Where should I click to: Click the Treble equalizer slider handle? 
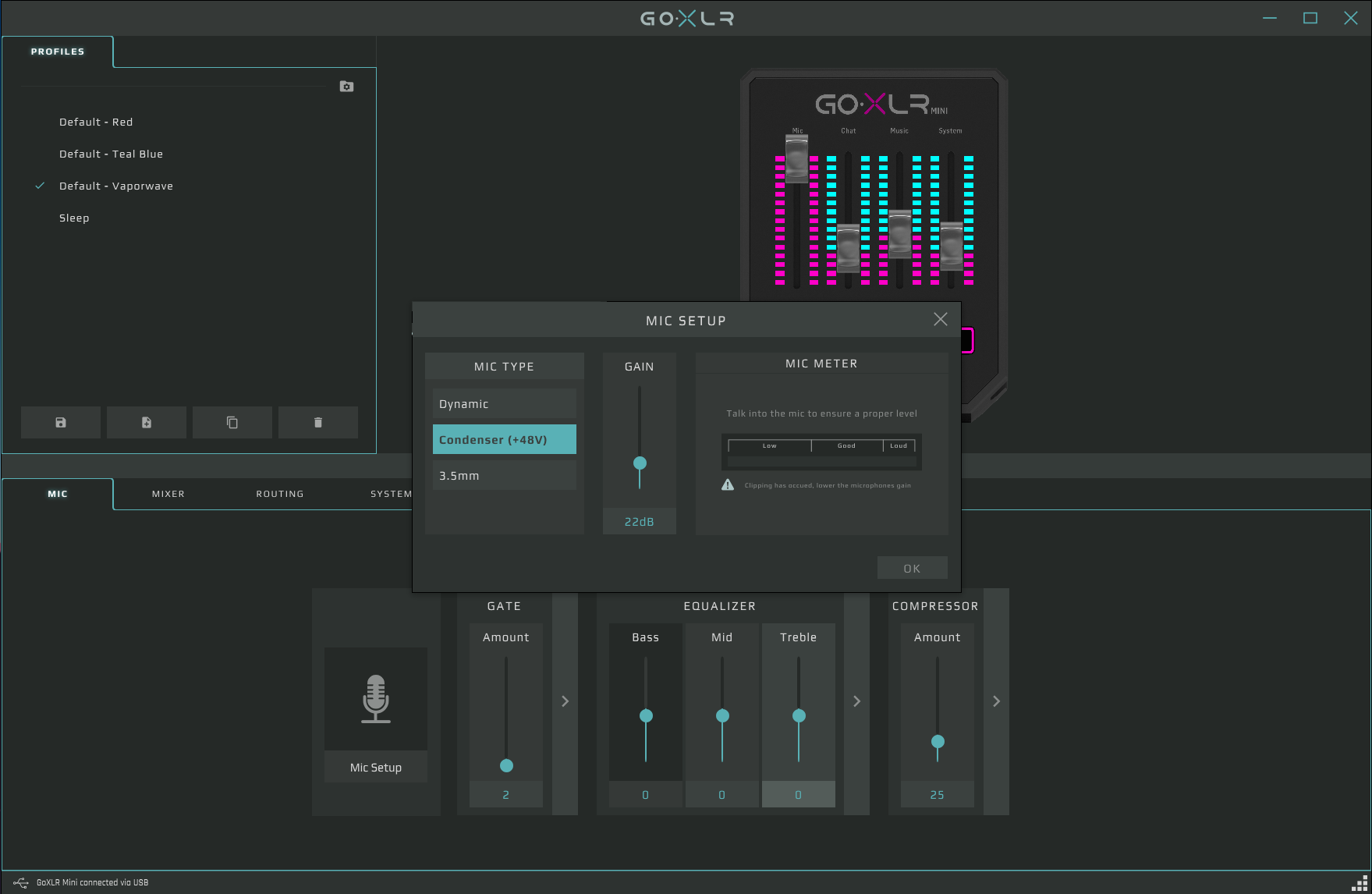click(799, 715)
